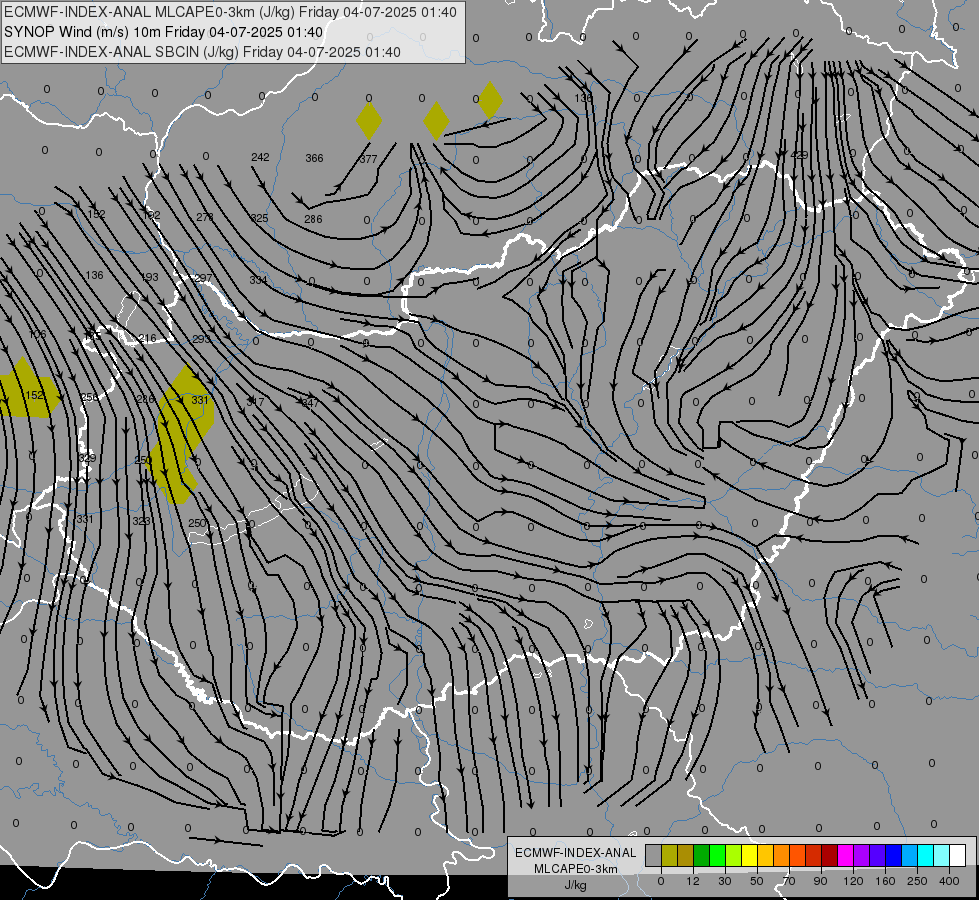Click the white legend swatch at 400

point(957,855)
